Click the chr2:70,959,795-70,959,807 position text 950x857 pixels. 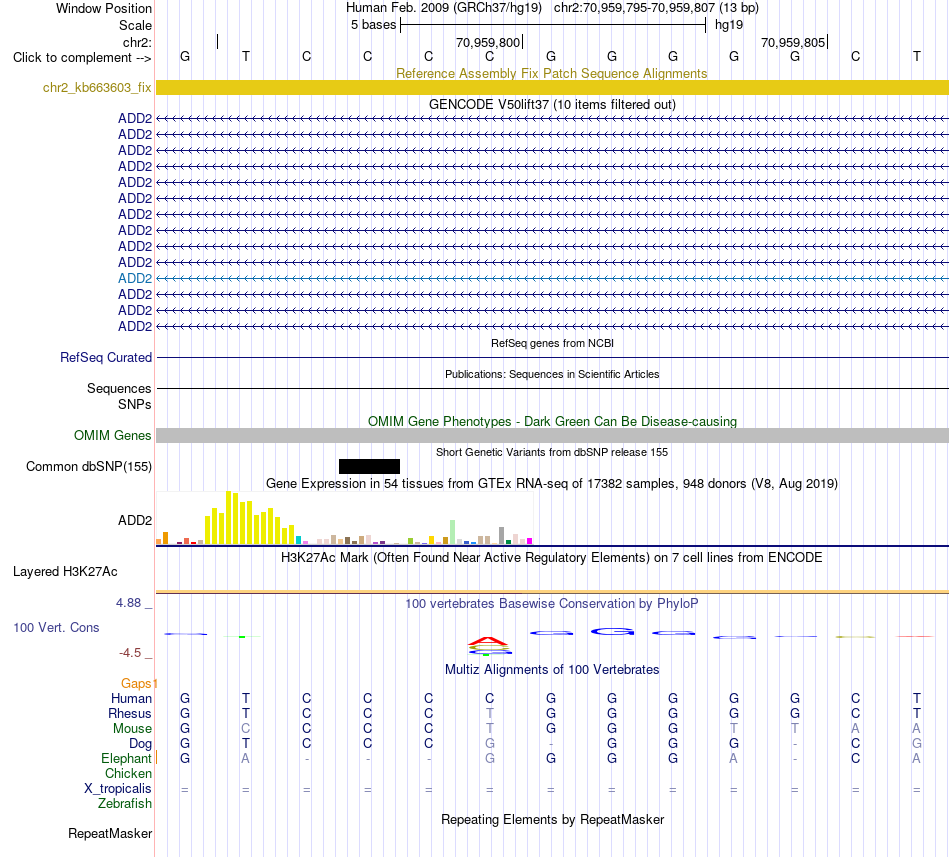(656, 8)
